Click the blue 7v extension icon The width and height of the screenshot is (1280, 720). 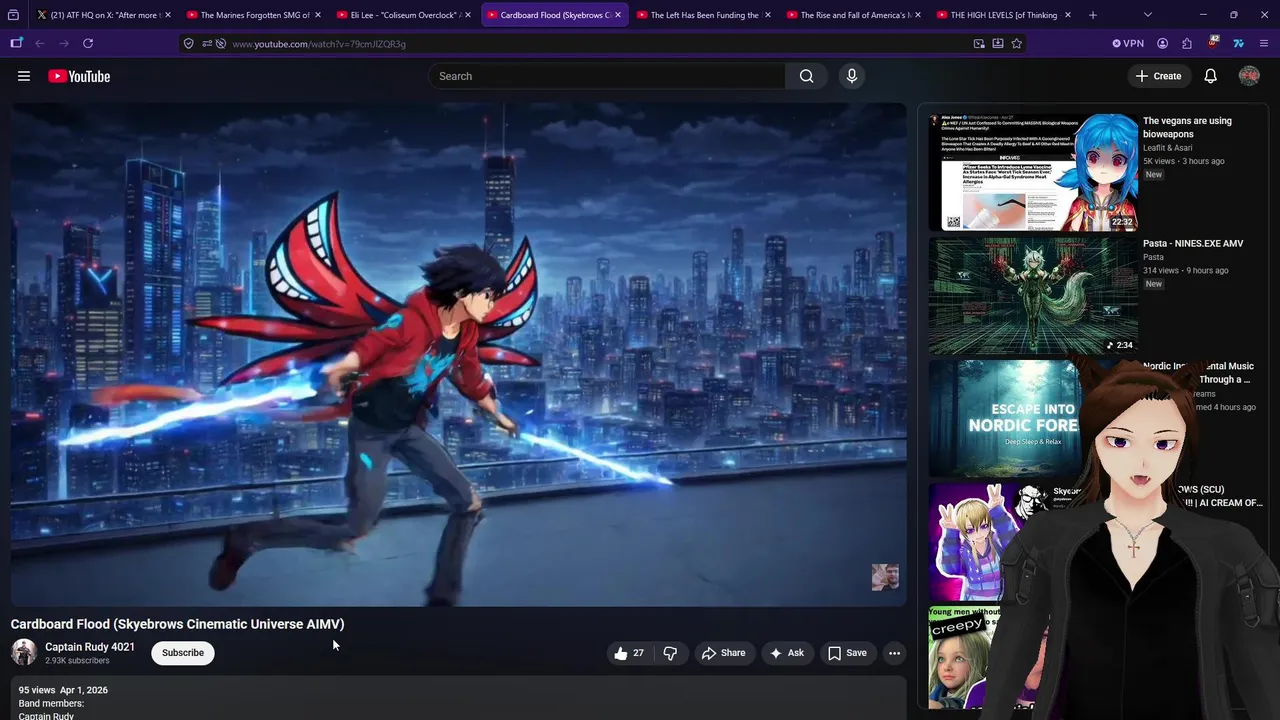1238,43
